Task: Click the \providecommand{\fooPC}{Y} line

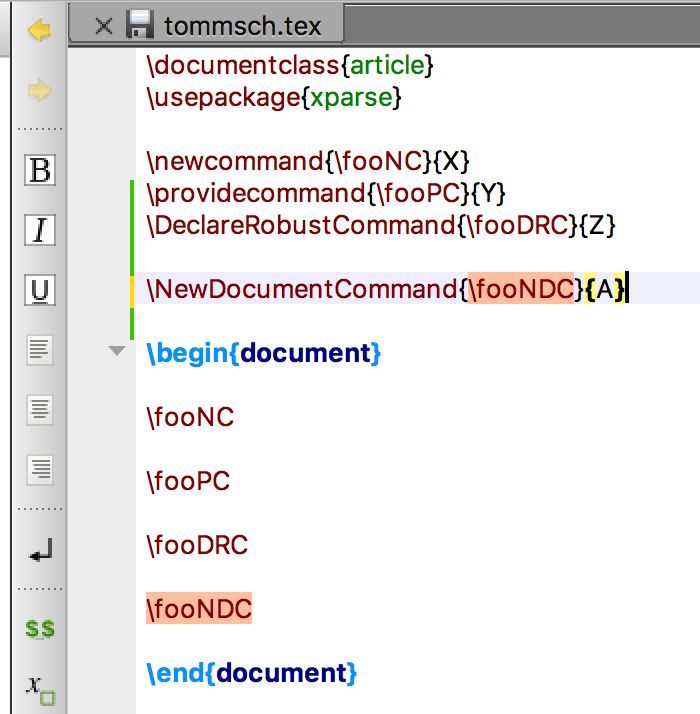Action: [x=326, y=193]
